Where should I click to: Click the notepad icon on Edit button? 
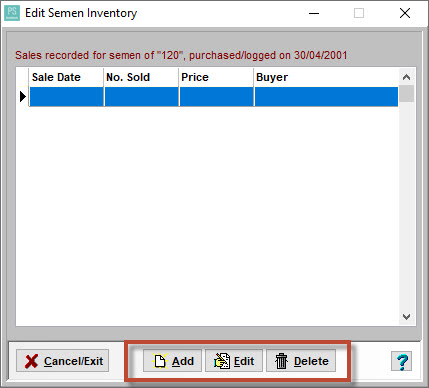pos(222,361)
